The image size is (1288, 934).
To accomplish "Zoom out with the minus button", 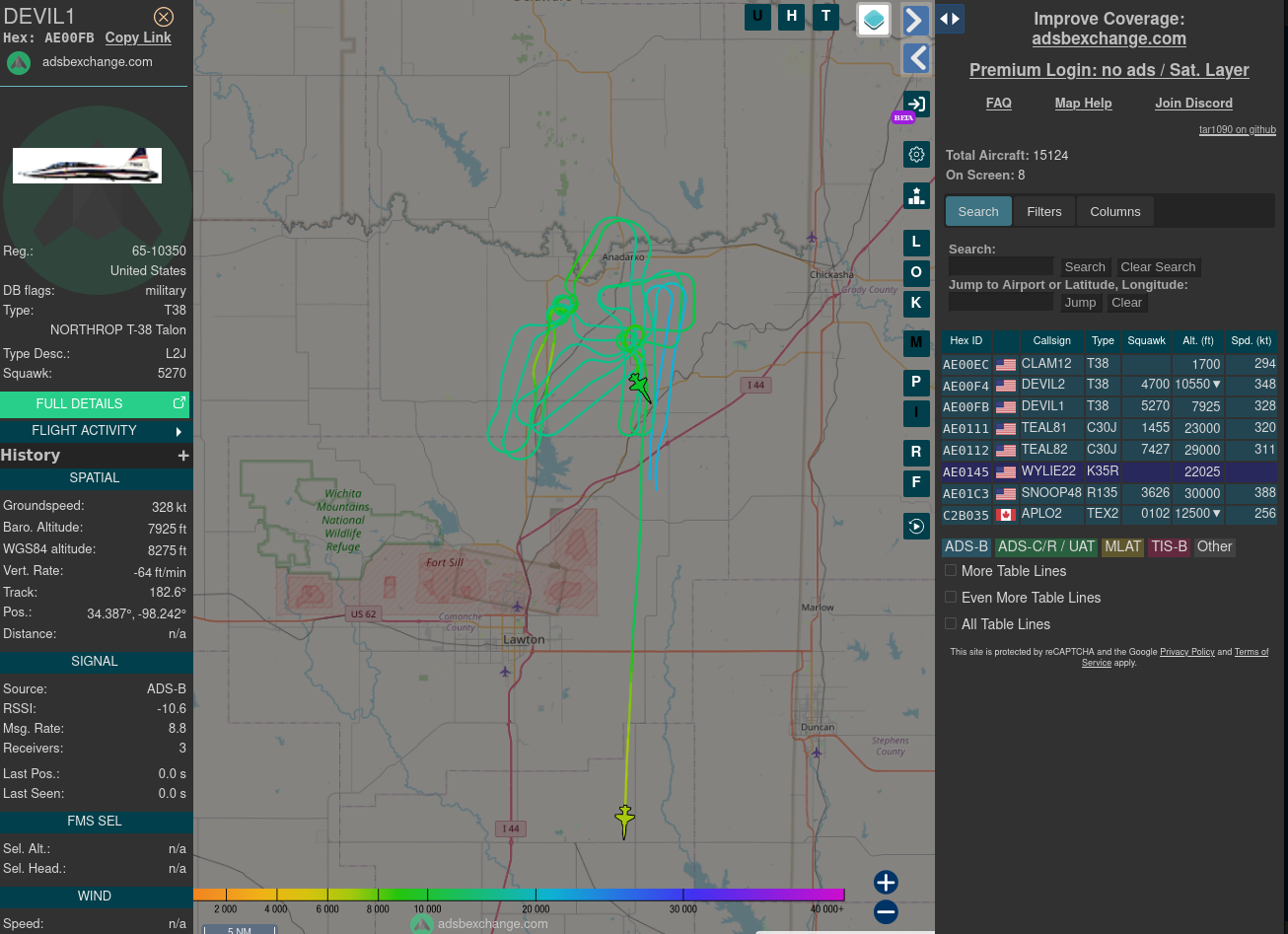I will [x=886, y=911].
